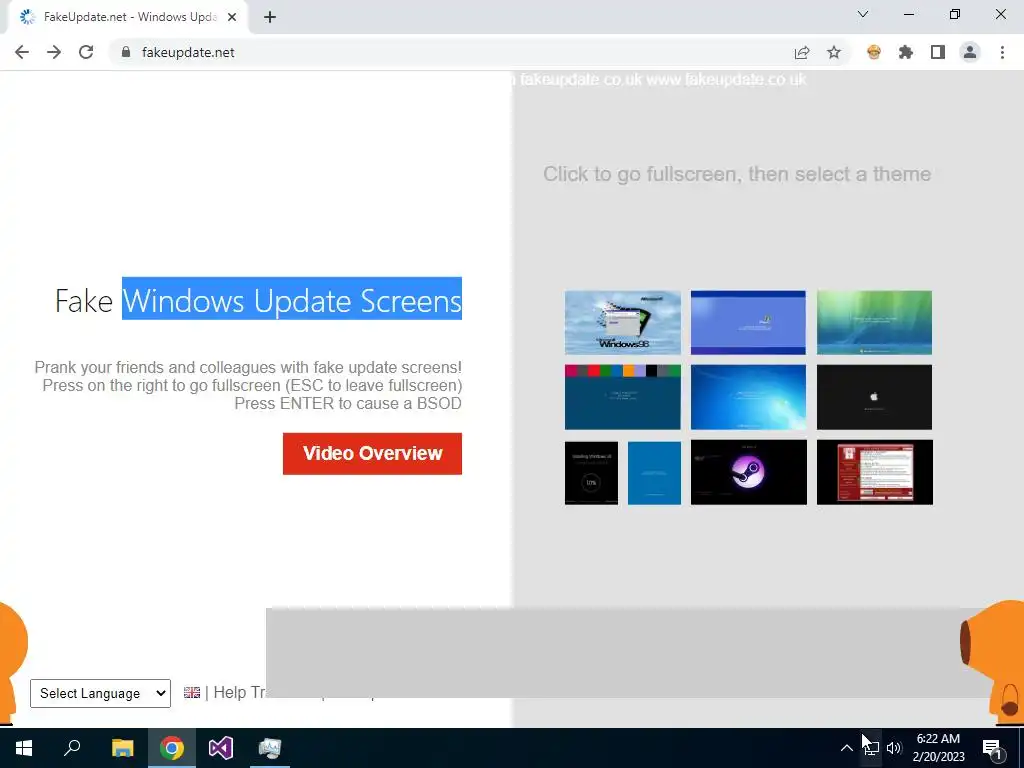1024x768 pixels.
Task: Select the FakeUpdate.net browser tab
Action: coord(129,17)
